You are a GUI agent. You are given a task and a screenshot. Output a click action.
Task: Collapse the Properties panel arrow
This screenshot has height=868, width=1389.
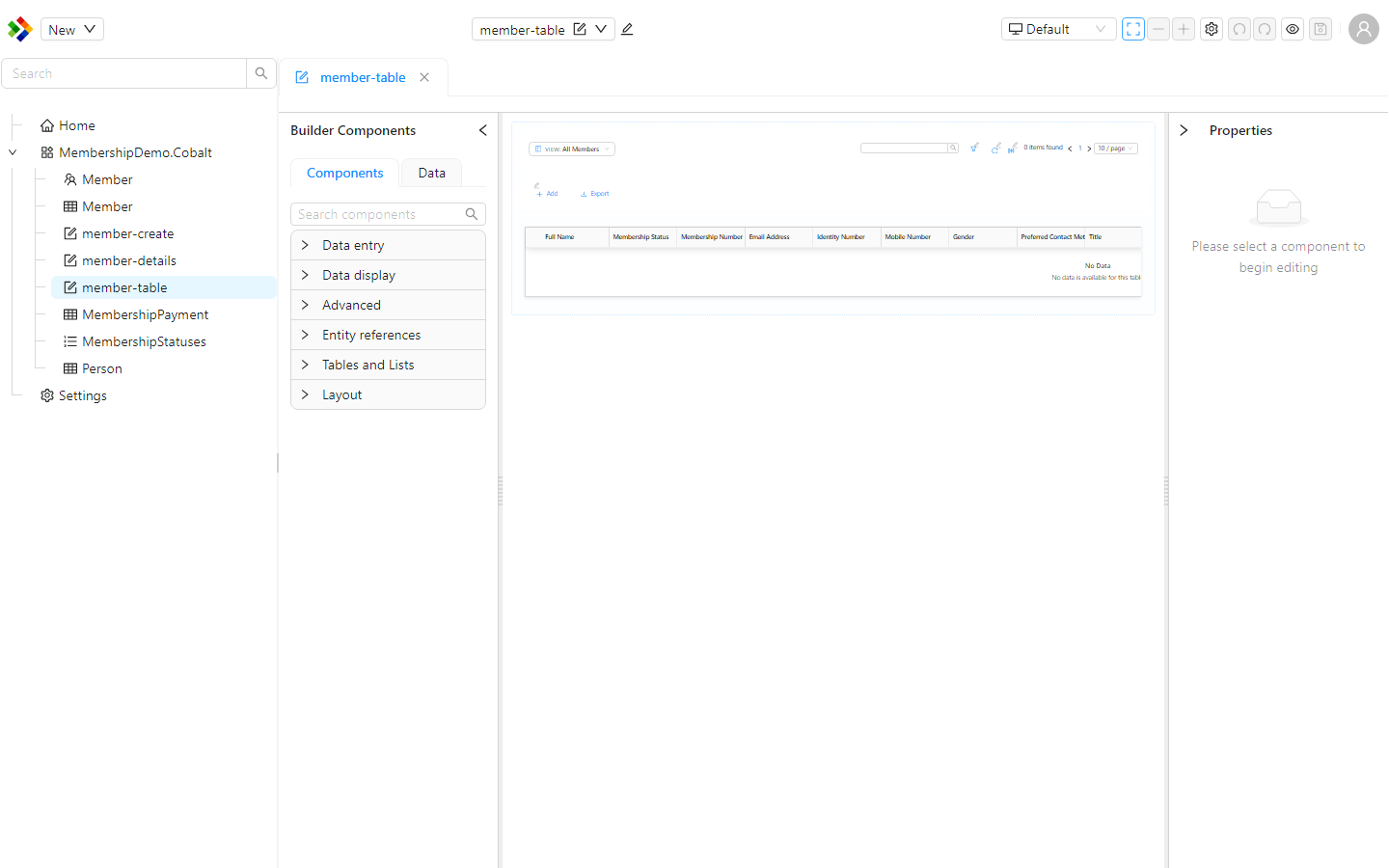(x=1184, y=130)
